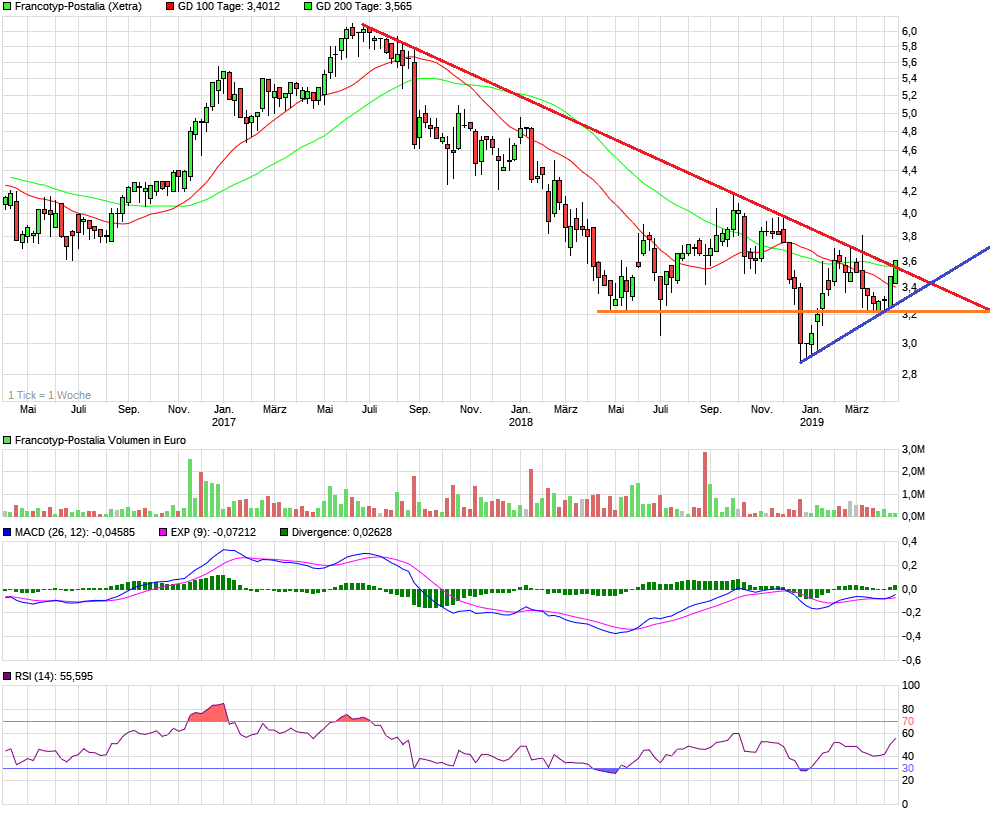990x814 pixels.
Task: Click the RSI 70 overbought level label
Action: (x=908, y=721)
